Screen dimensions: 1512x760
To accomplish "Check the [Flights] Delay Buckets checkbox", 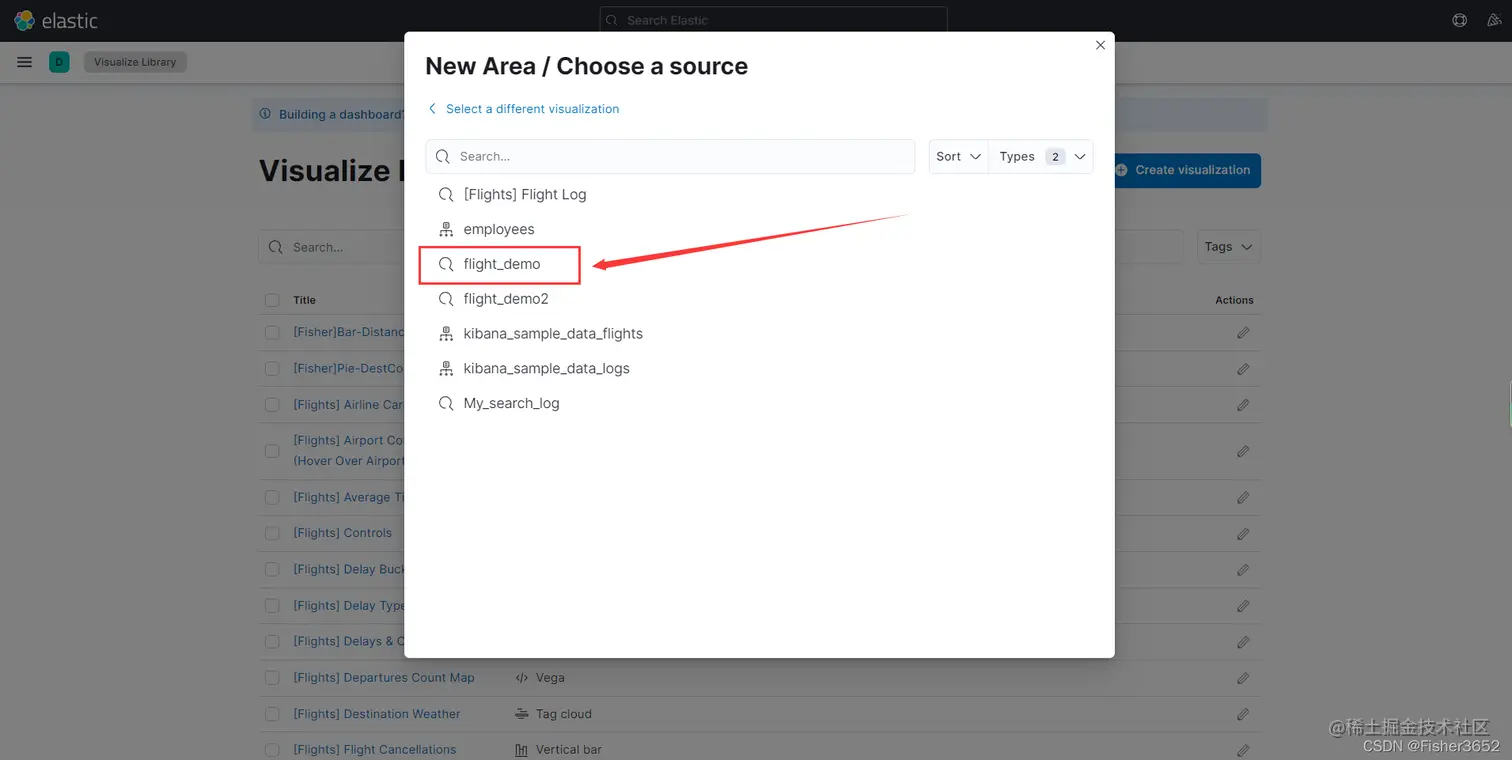I will [272, 569].
